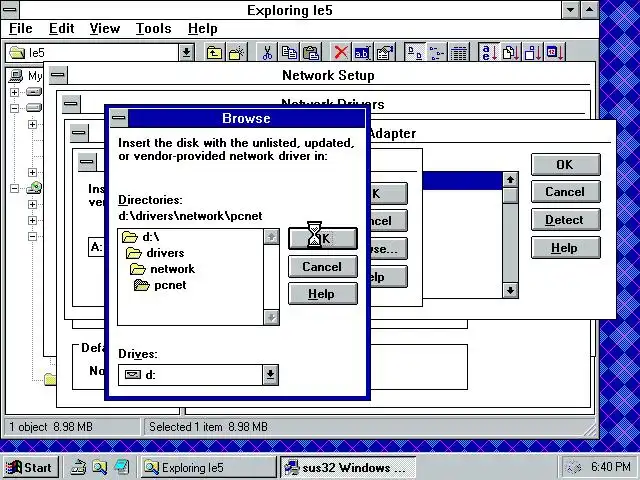Viewport: 640px width, 480px height.
Task: Click the magnifier-folder icon in quick launch
Action: pyautogui.click(x=99, y=467)
